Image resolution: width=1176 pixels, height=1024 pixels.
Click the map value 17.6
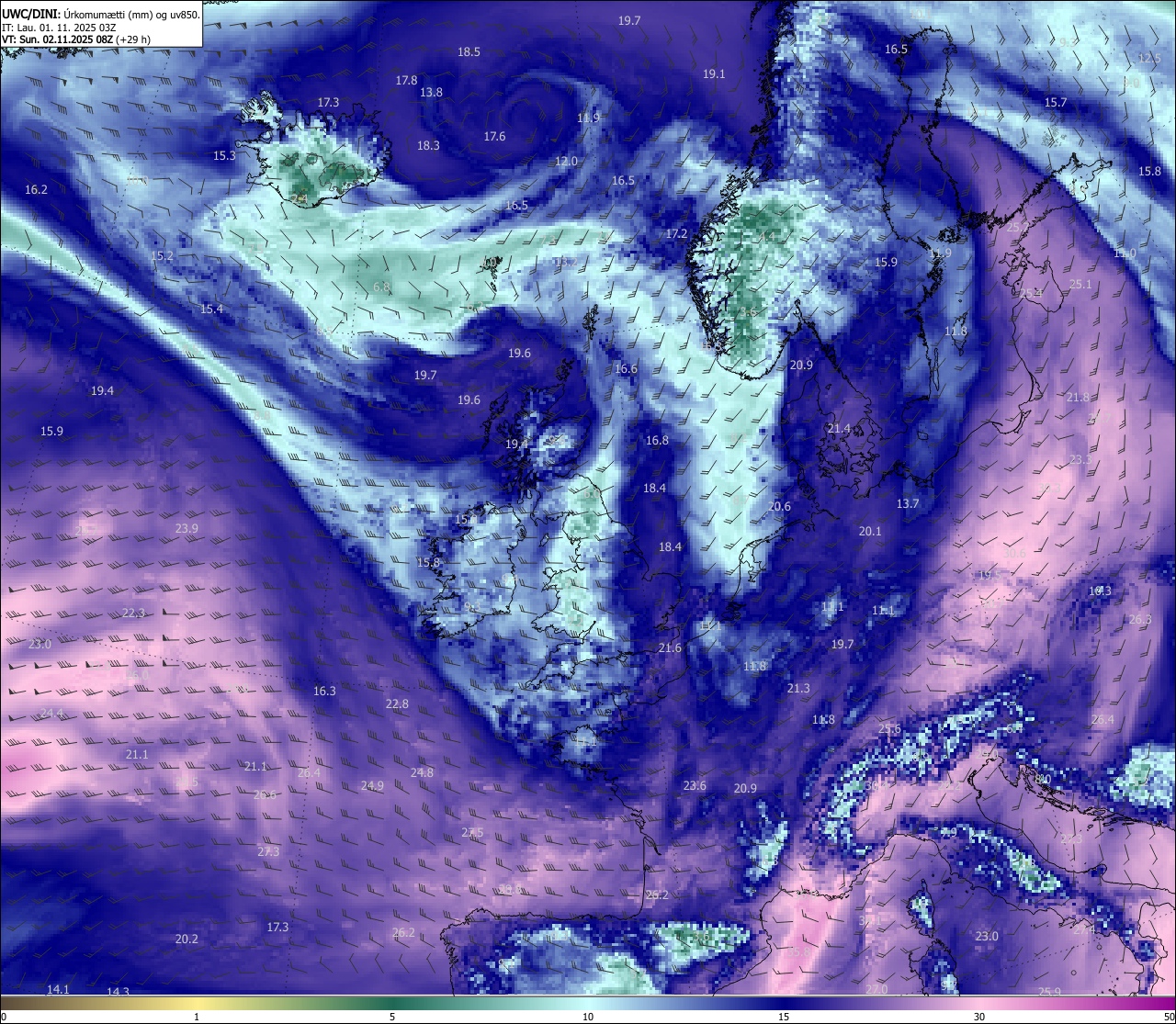(494, 137)
